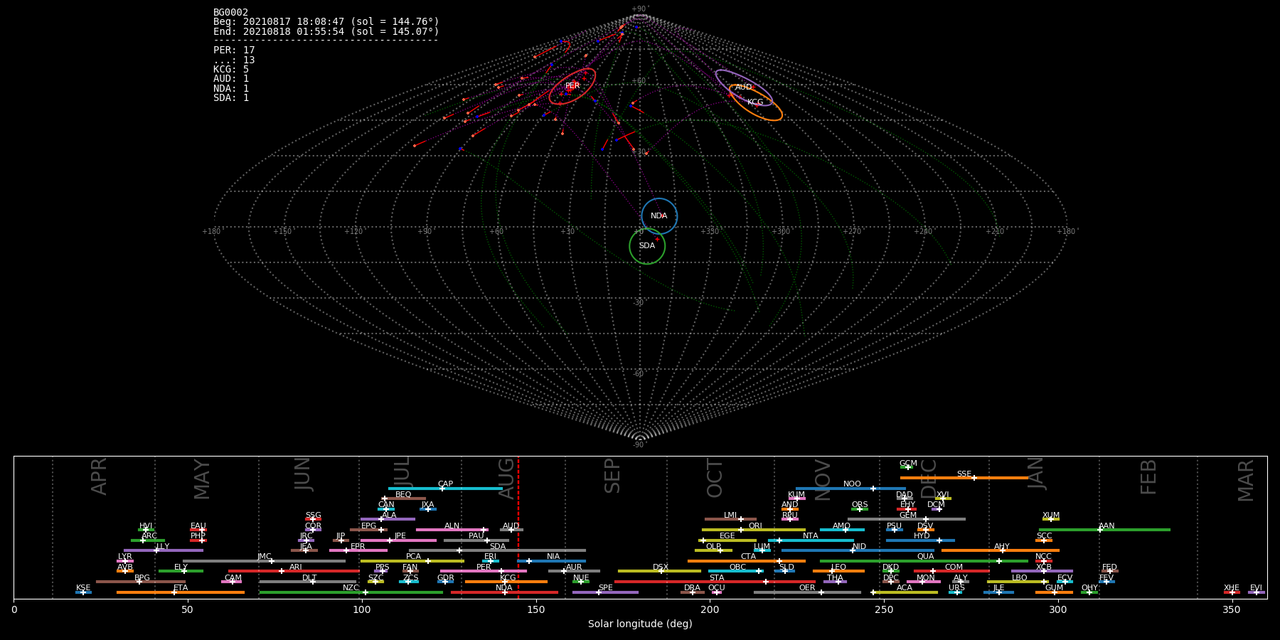
Task: Select the yellow ORI shower bar
Action: 754,530
